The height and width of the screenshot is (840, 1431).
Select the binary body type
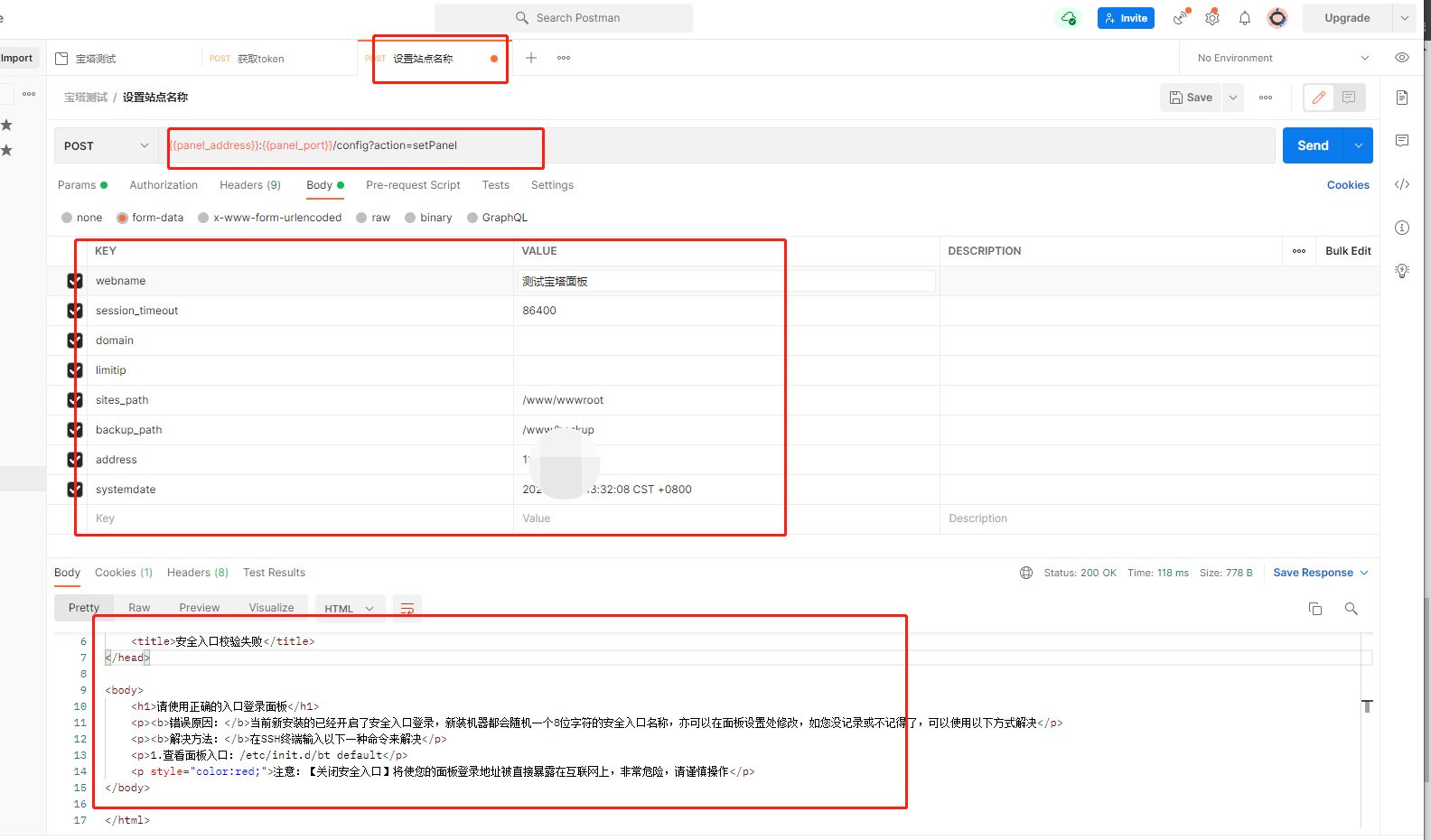[410, 218]
